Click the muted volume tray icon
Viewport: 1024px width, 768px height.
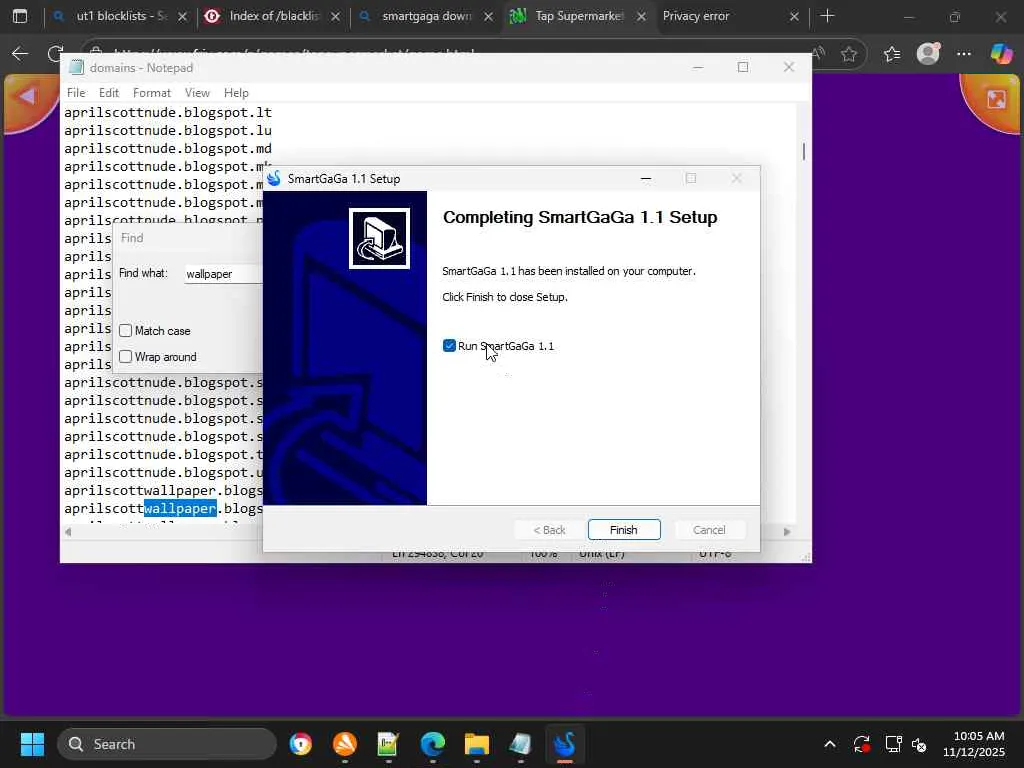pos(920,744)
